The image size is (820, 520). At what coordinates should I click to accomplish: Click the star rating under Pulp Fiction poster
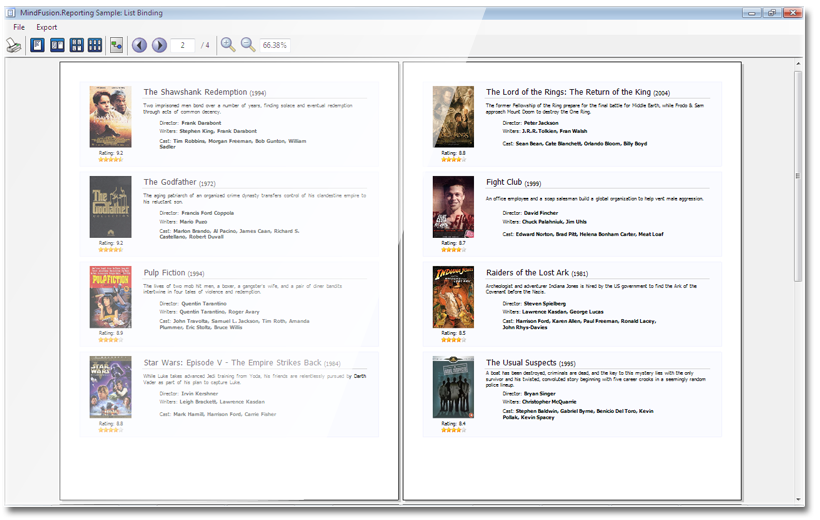click(110, 340)
